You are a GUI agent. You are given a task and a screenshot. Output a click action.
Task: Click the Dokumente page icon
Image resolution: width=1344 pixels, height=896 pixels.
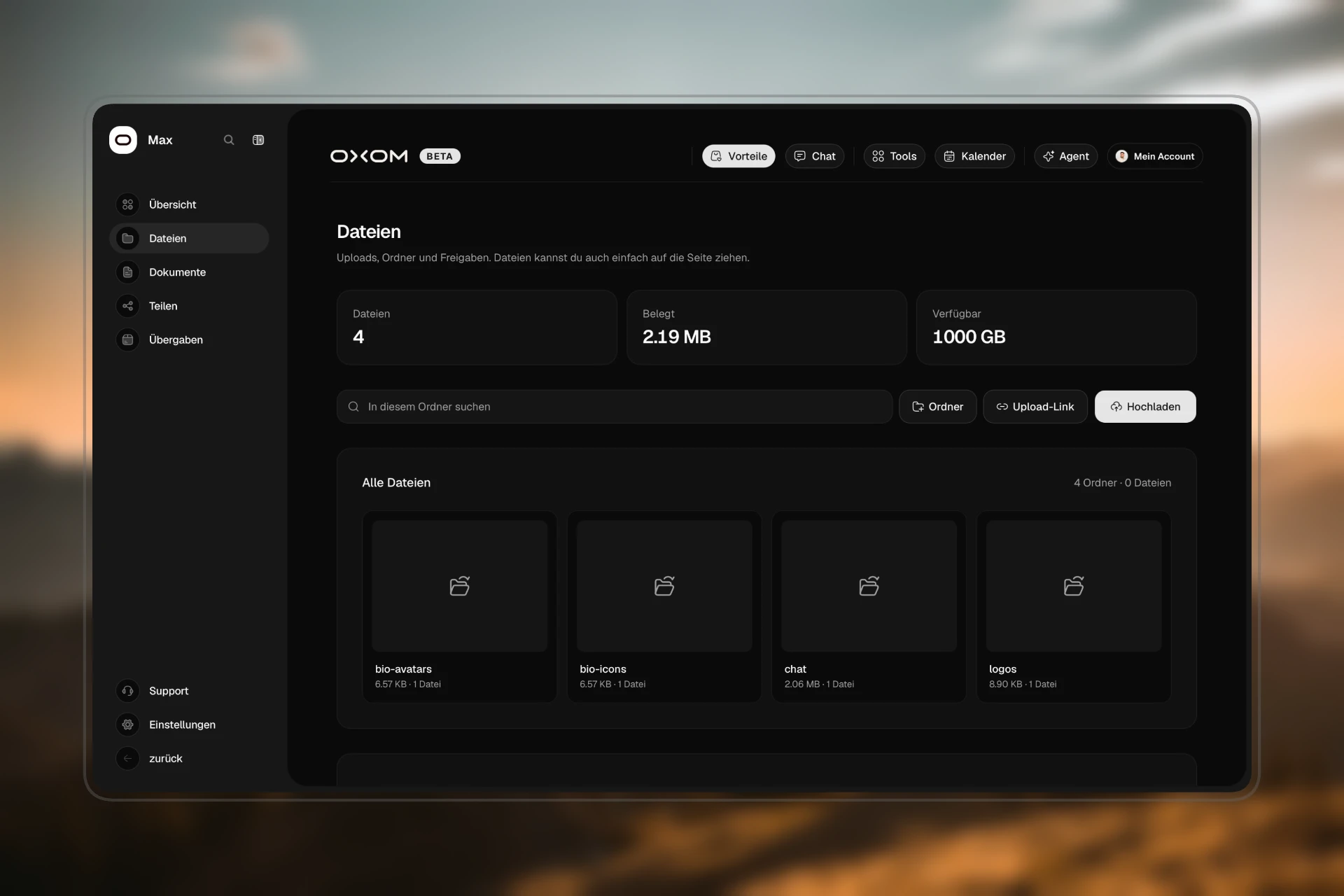[127, 272]
